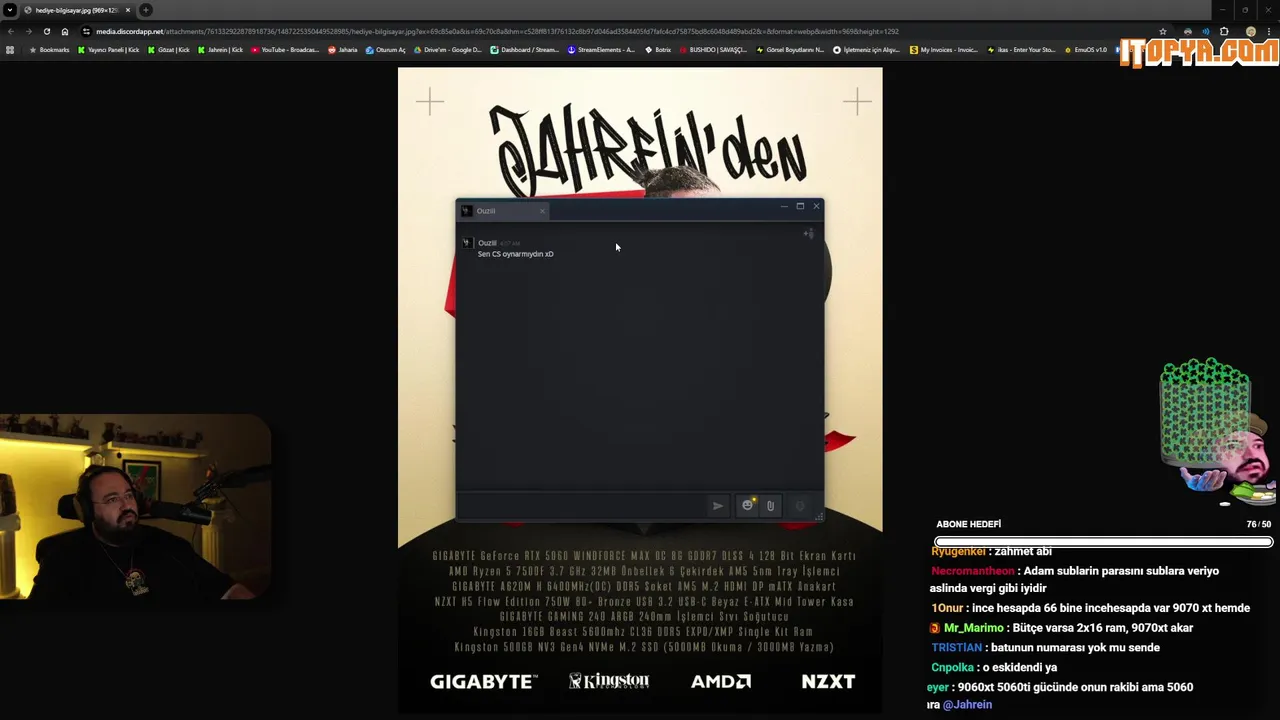This screenshot has width=1280, height=720.
Task: Maximize the Steam chat window
Action: [800, 206]
